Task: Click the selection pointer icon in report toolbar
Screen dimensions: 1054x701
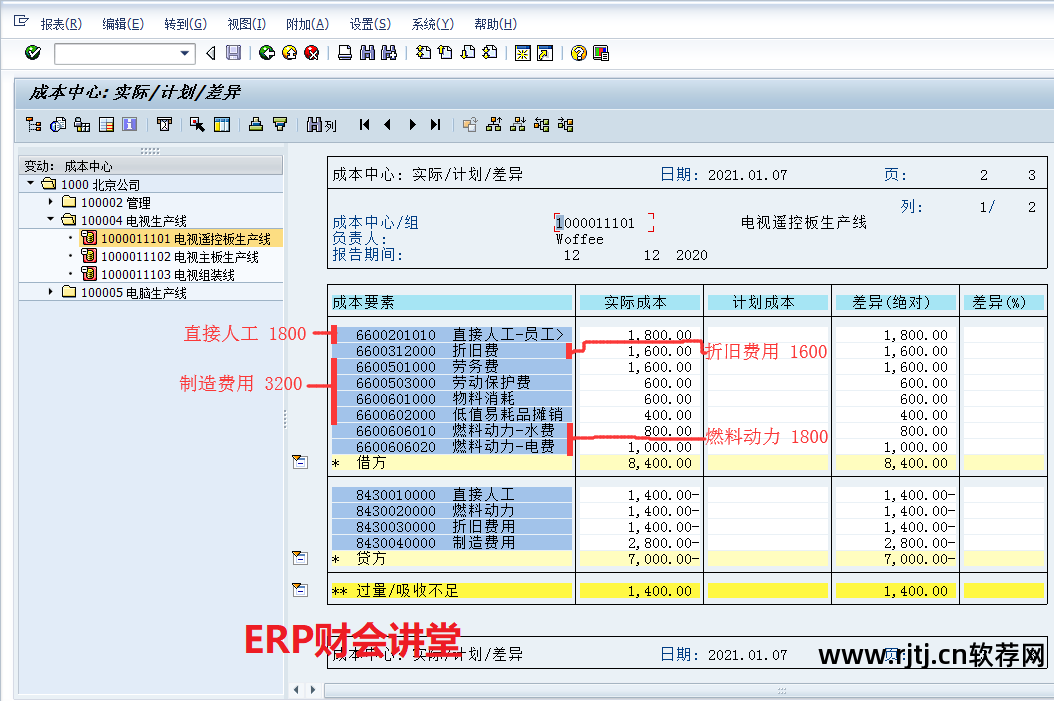Action: (197, 124)
